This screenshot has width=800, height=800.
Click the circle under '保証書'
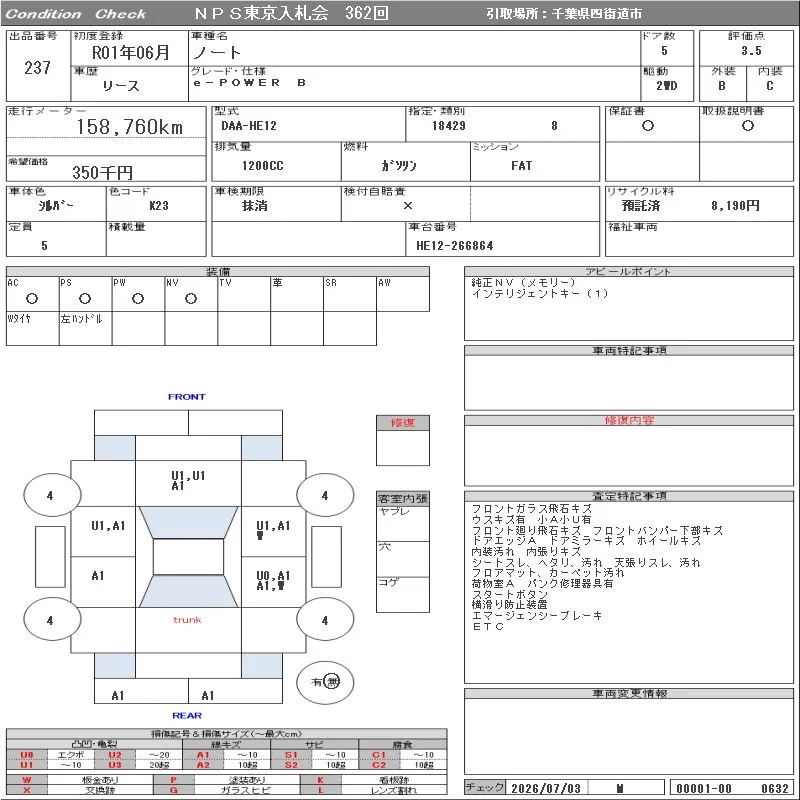click(647, 126)
